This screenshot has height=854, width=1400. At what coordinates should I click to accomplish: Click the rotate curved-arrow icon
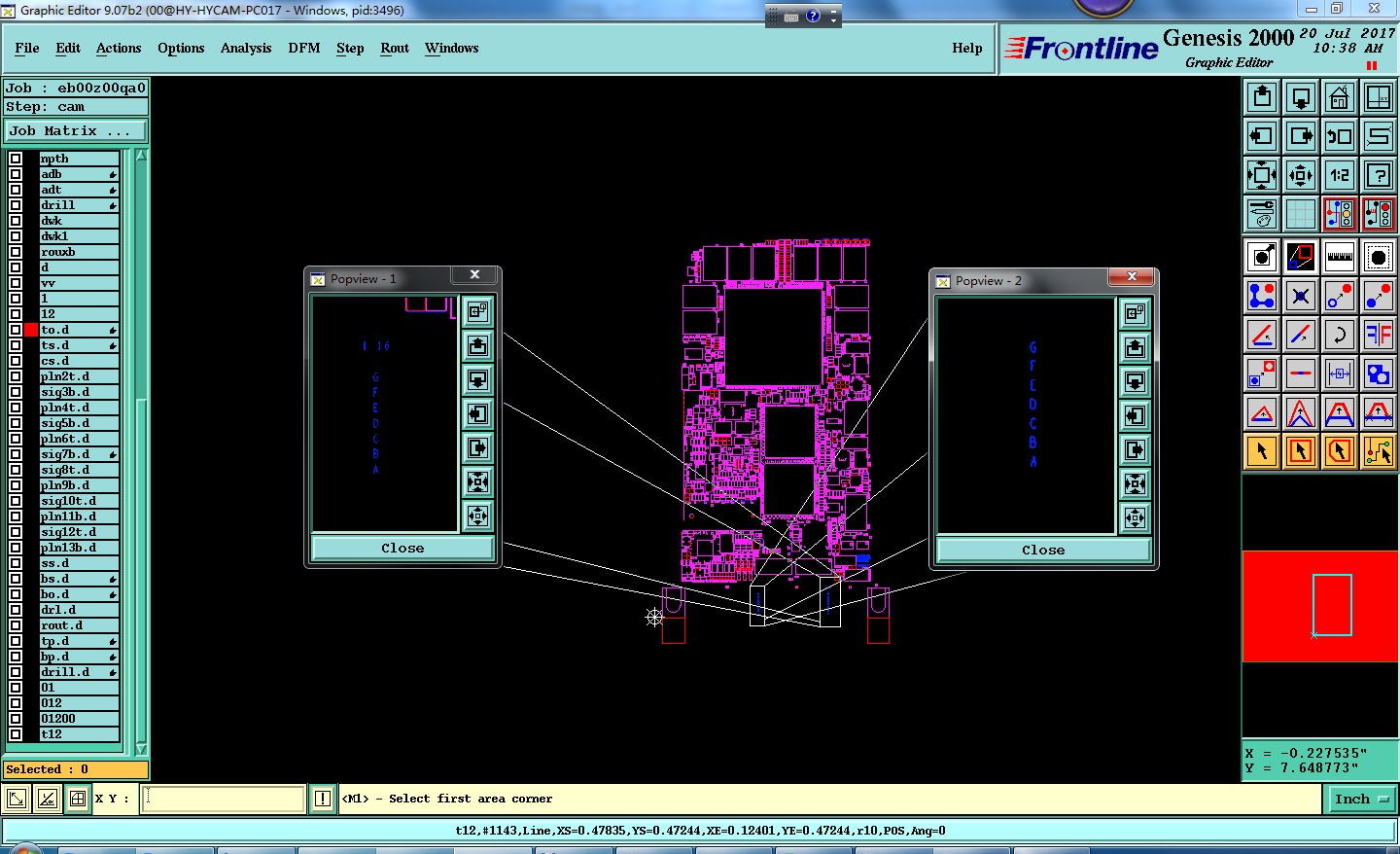click(1340, 335)
